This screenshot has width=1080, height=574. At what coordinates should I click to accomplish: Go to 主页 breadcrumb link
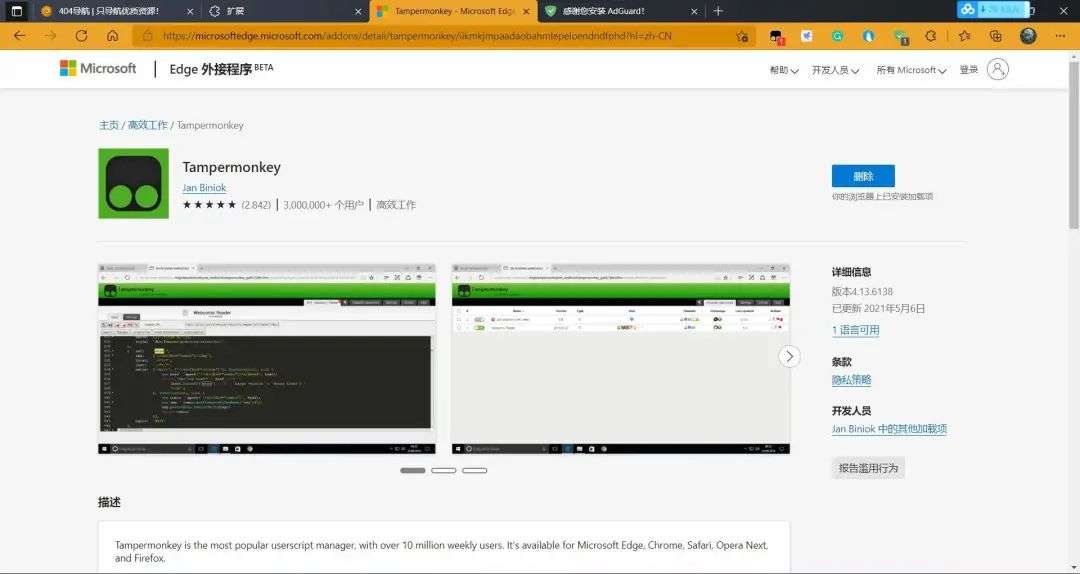pos(109,125)
